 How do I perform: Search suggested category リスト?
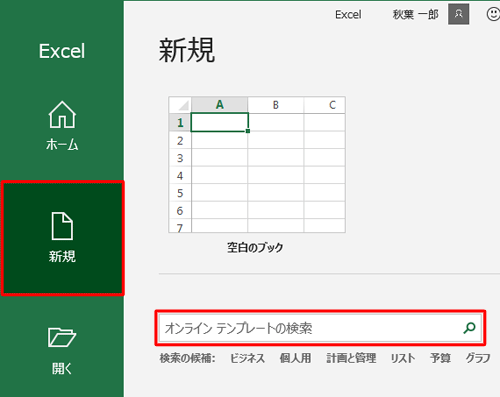(x=403, y=358)
